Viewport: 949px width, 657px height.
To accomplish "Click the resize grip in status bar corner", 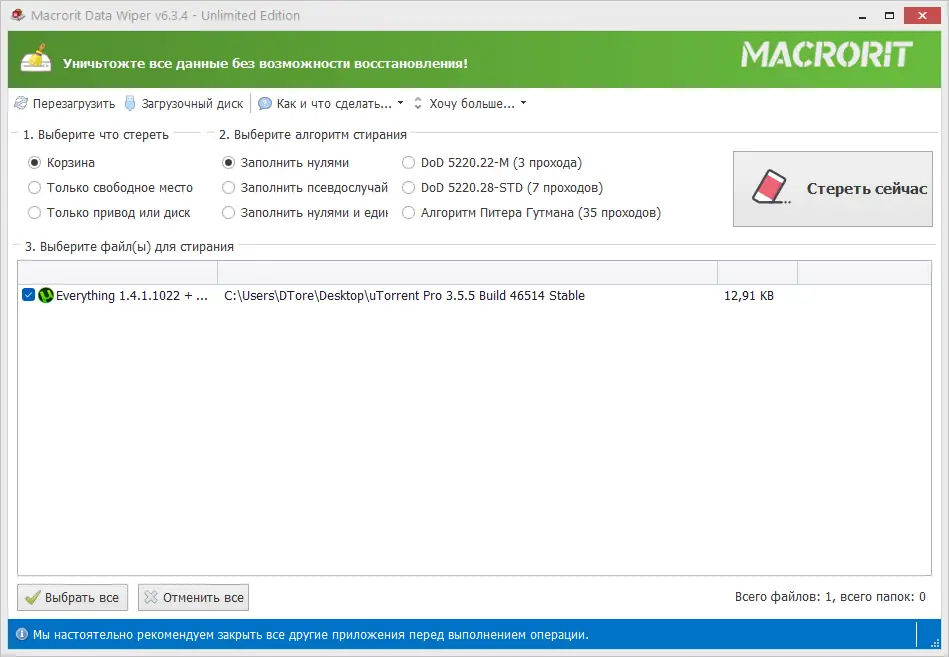I will [936, 643].
